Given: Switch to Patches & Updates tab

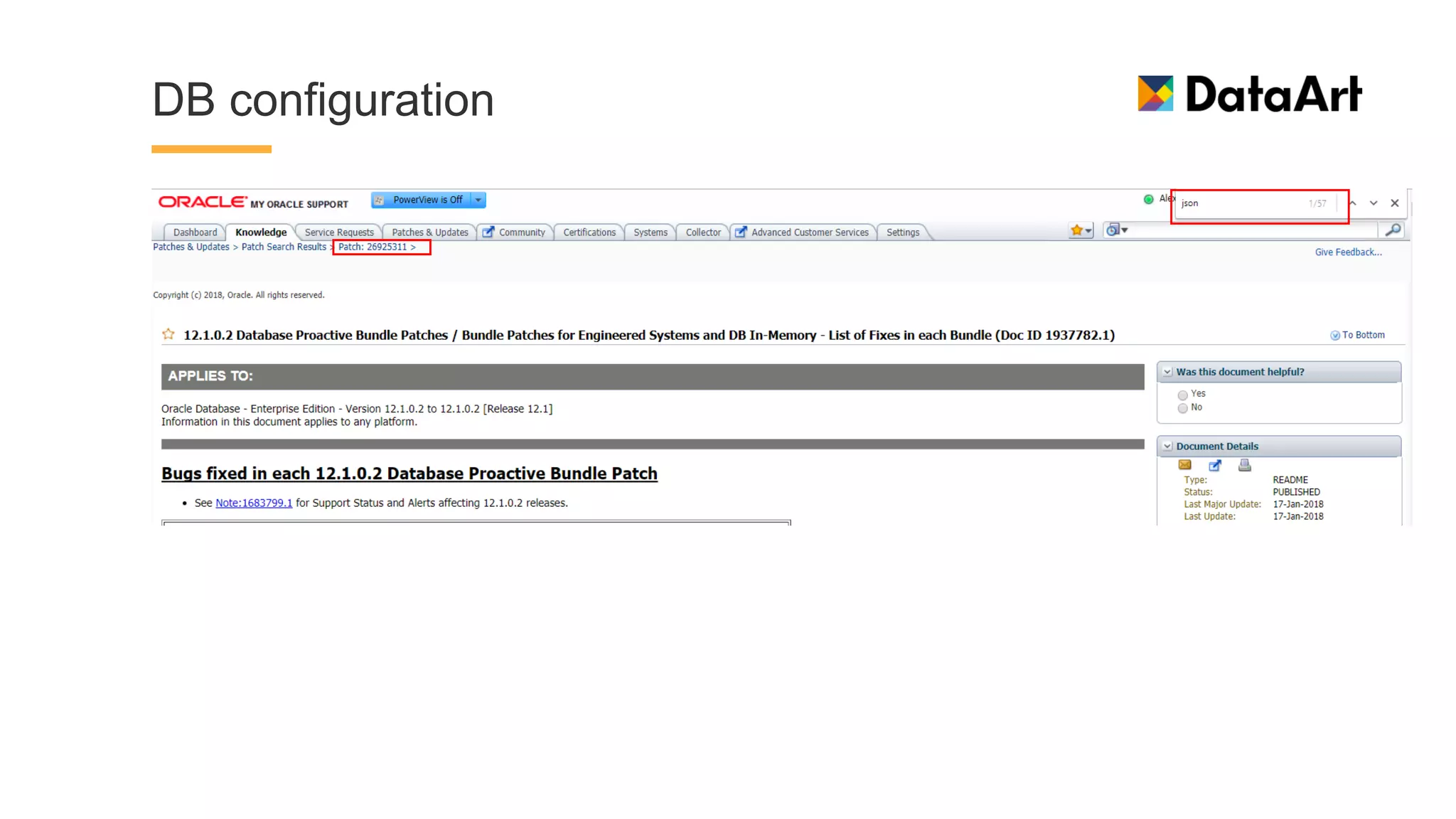Looking at the screenshot, I should click(430, 232).
